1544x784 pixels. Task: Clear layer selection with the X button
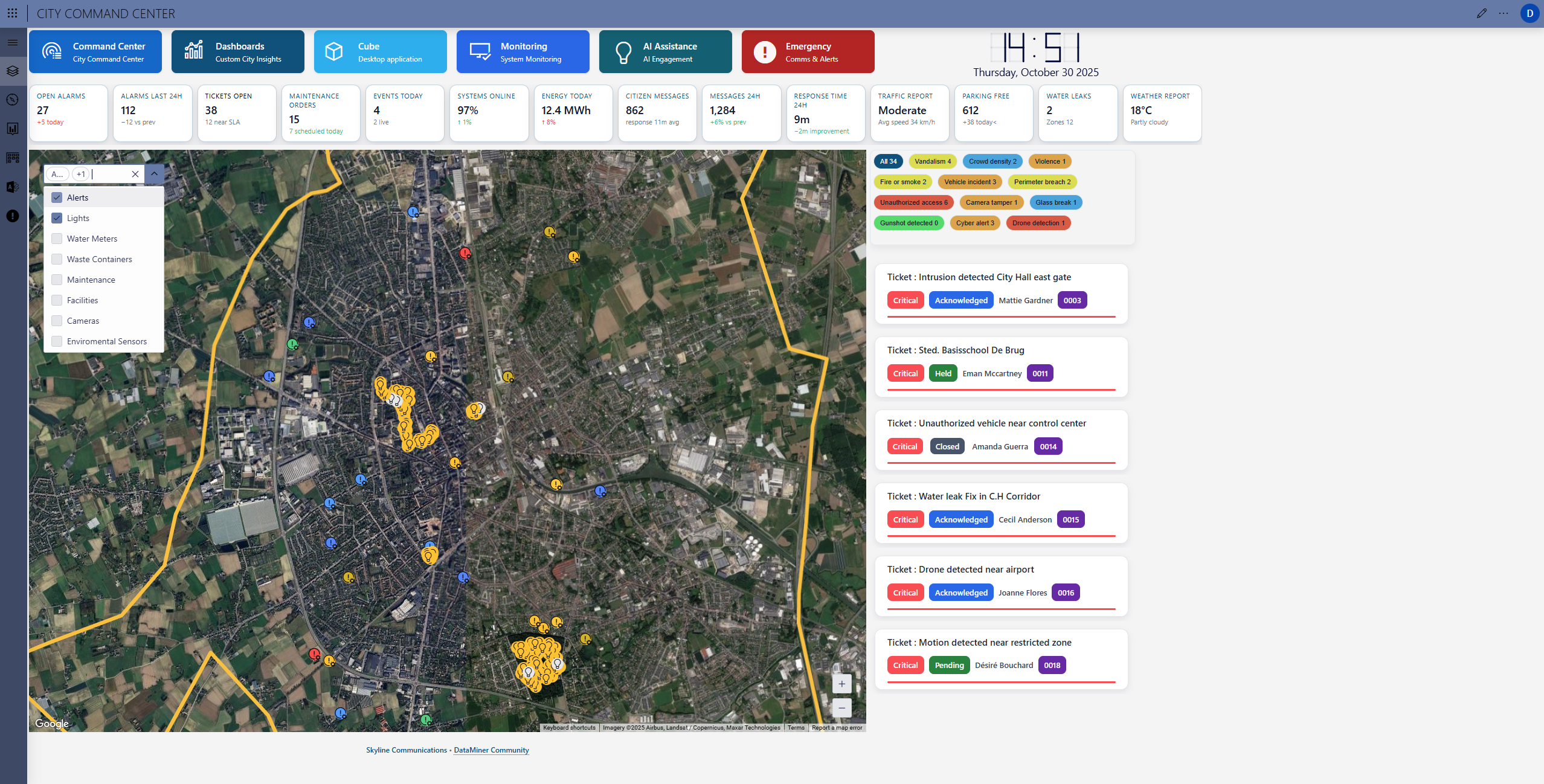135,174
